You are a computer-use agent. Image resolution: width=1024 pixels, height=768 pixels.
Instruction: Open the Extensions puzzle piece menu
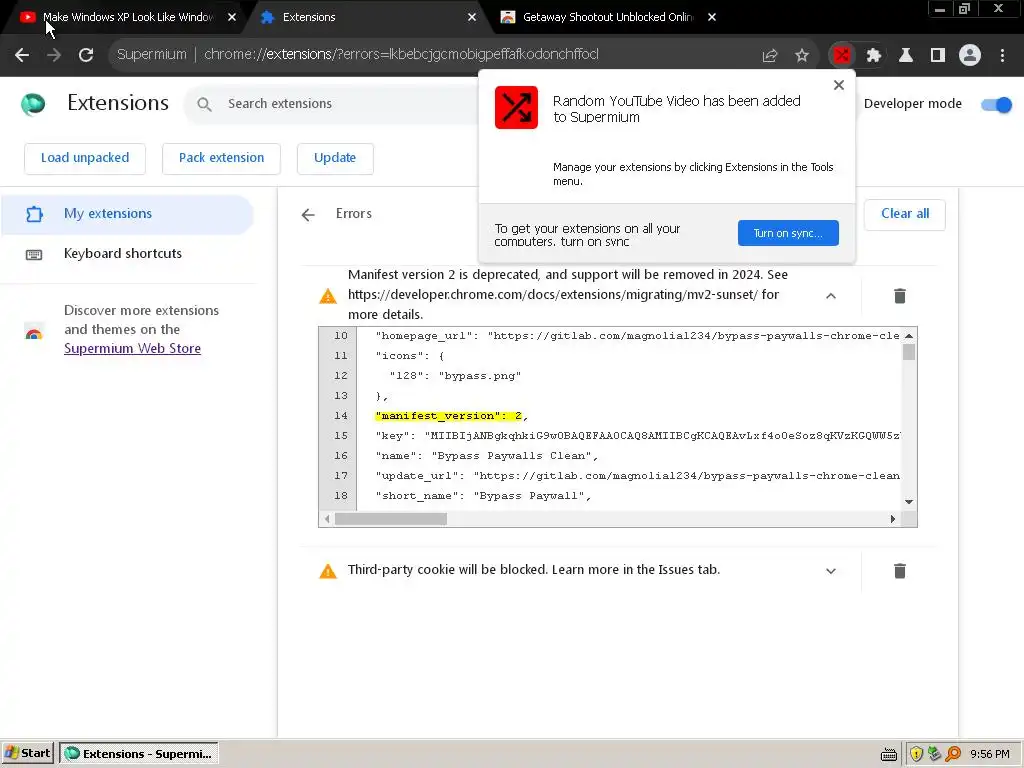point(874,55)
